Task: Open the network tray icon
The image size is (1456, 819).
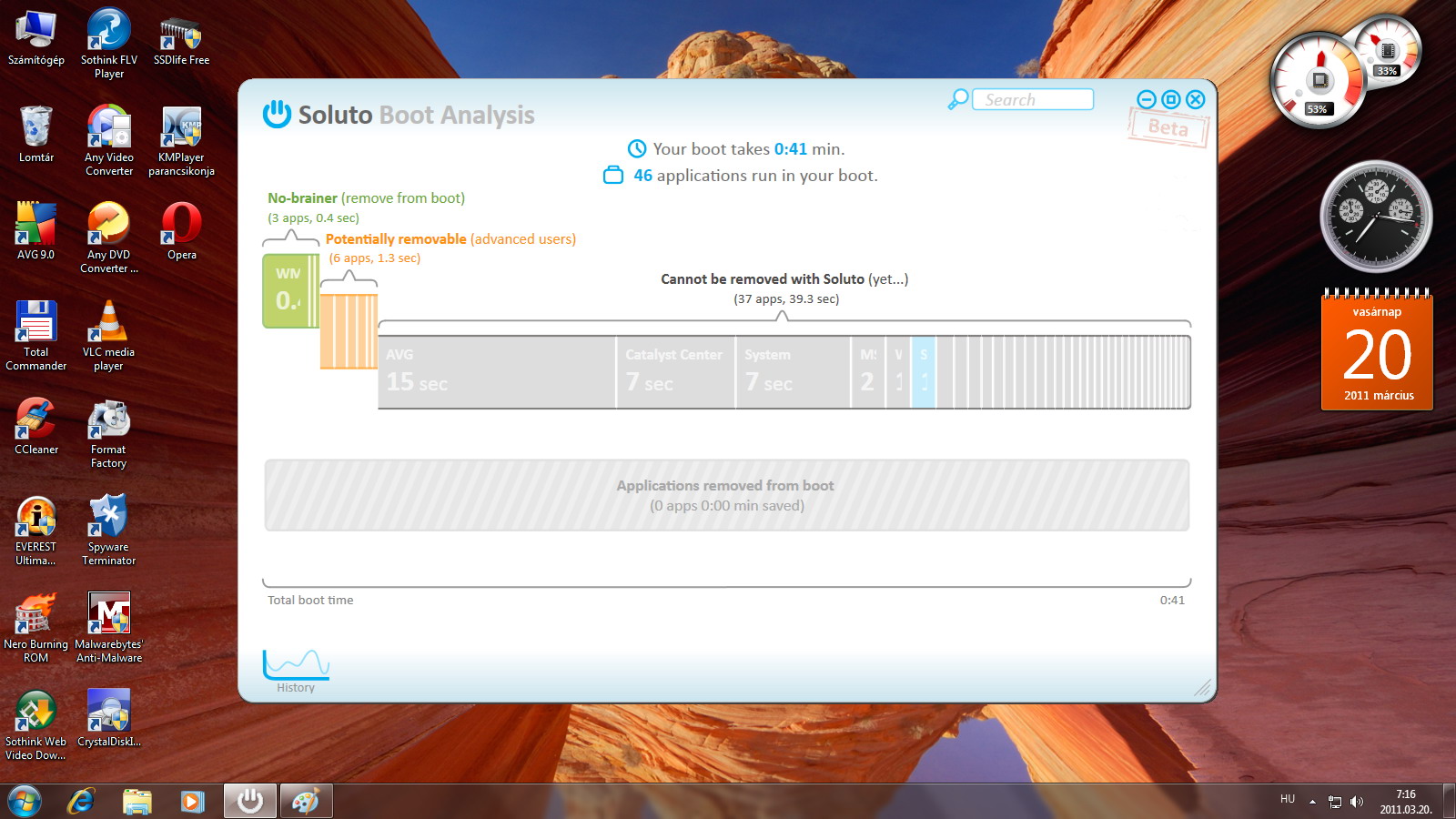Action: click(x=1335, y=802)
